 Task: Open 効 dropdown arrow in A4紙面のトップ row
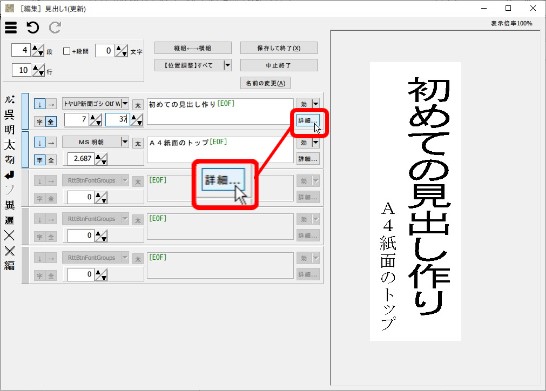click(315, 142)
